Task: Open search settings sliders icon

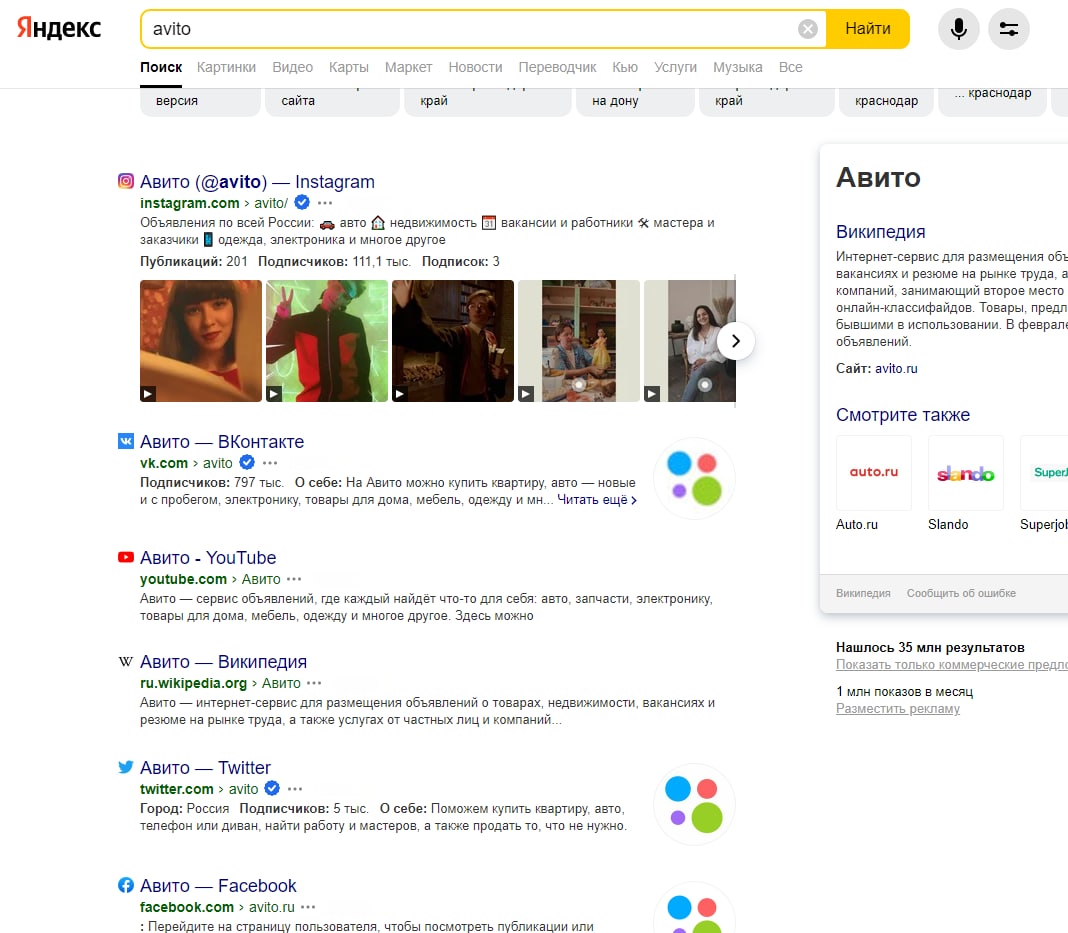Action: (x=1009, y=29)
